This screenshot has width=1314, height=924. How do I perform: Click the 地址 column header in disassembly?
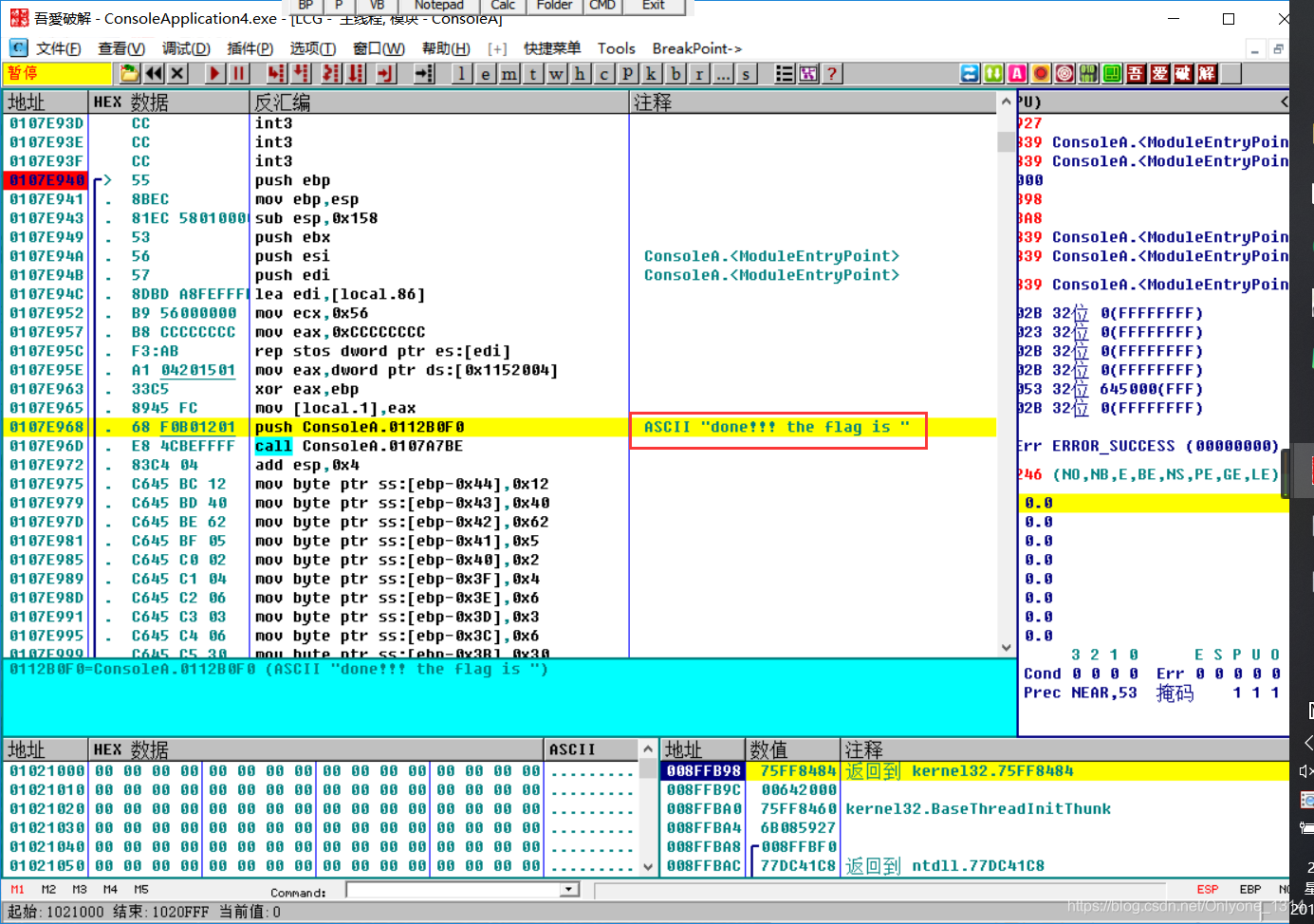click(x=46, y=102)
